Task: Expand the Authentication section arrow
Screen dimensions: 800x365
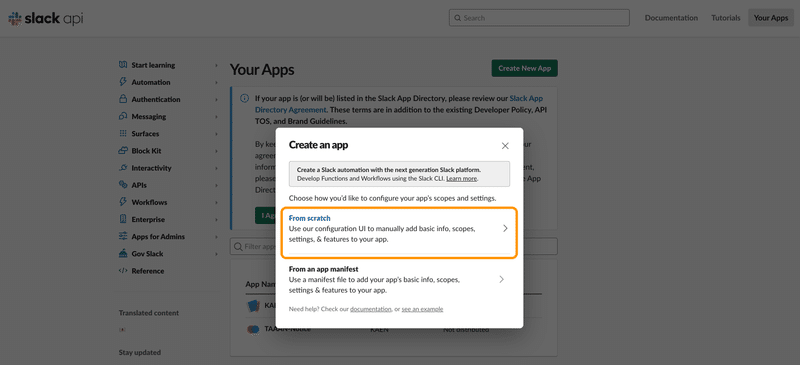Action: coord(216,100)
